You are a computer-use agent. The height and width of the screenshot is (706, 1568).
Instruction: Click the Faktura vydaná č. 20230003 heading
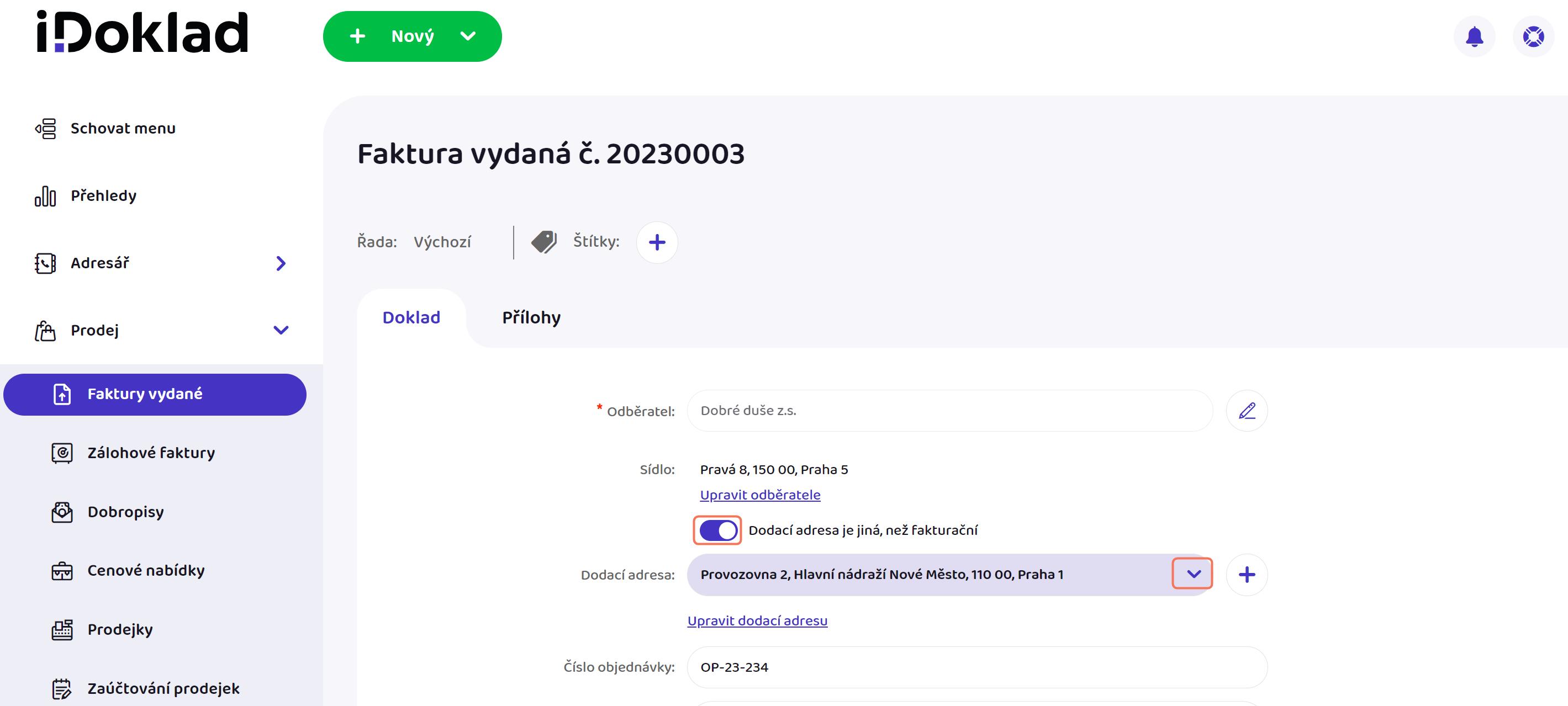click(x=551, y=154)
